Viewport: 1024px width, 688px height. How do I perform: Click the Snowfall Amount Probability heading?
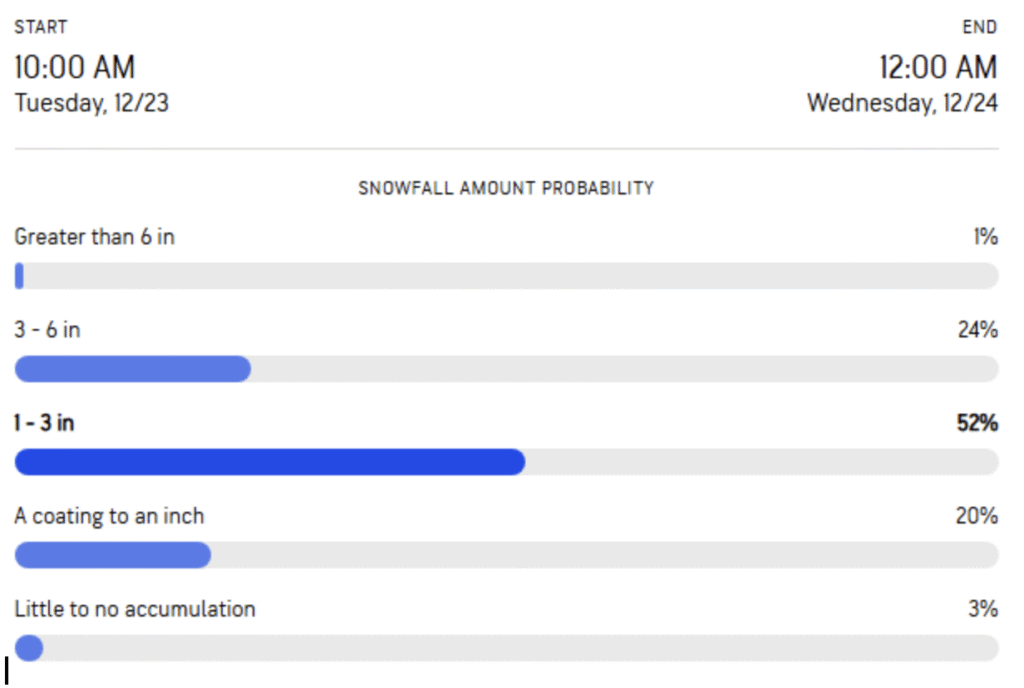coord(506,188)
